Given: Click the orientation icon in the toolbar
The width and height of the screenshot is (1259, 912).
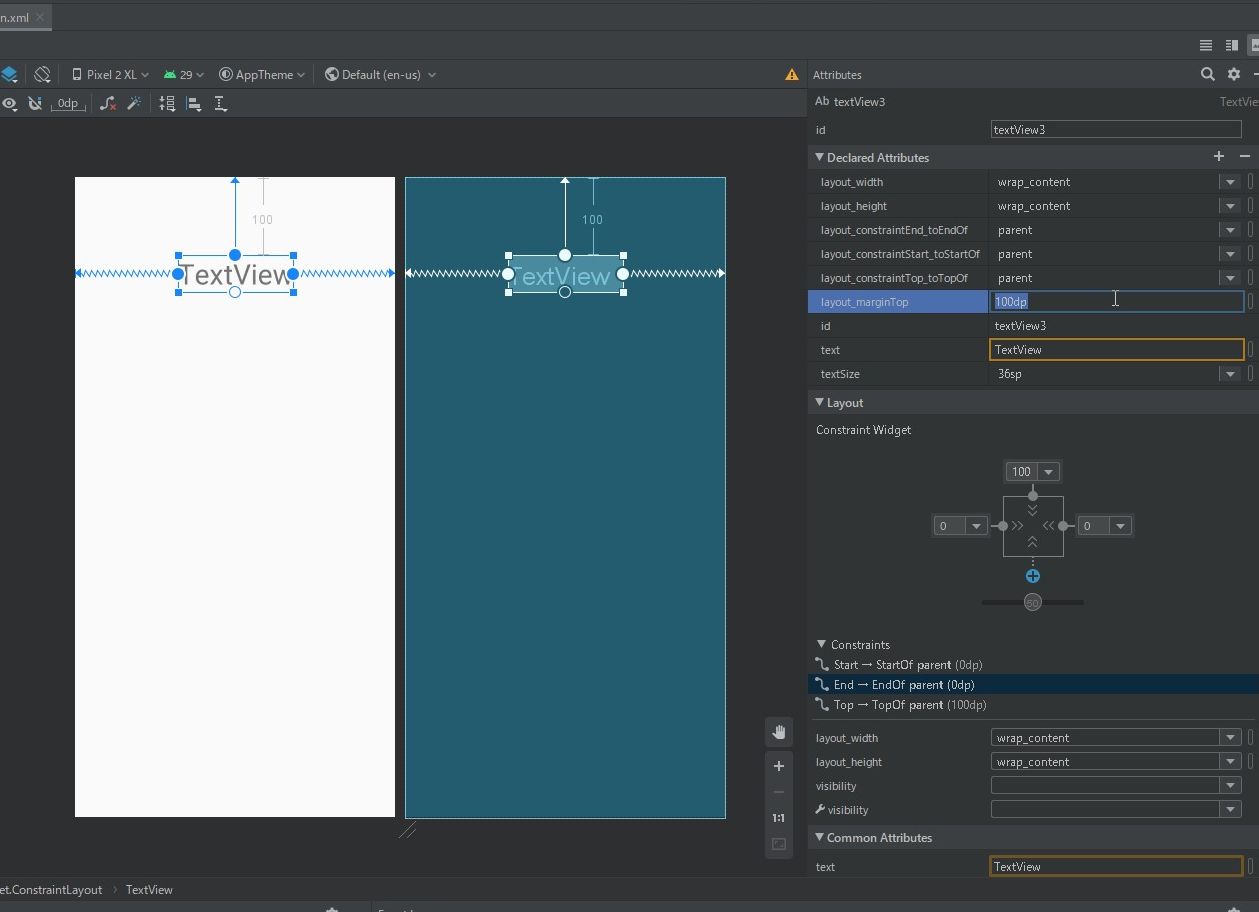Looking at the screenshot, I should click(x=43, y=74).
